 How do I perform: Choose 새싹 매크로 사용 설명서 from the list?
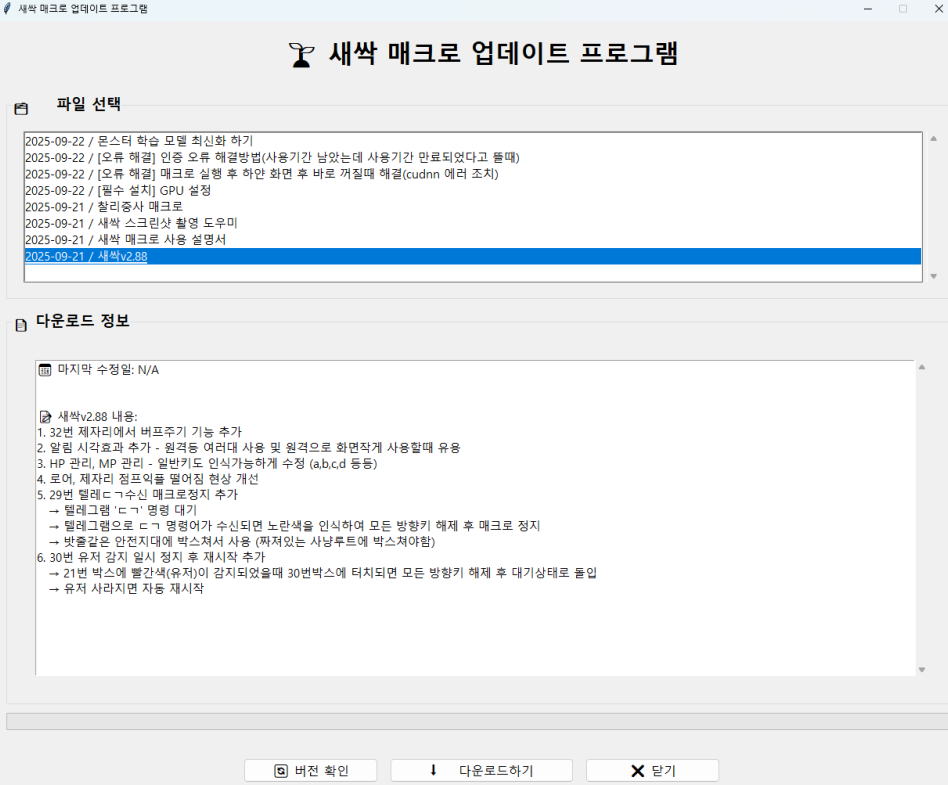click(x=126, y=240)
